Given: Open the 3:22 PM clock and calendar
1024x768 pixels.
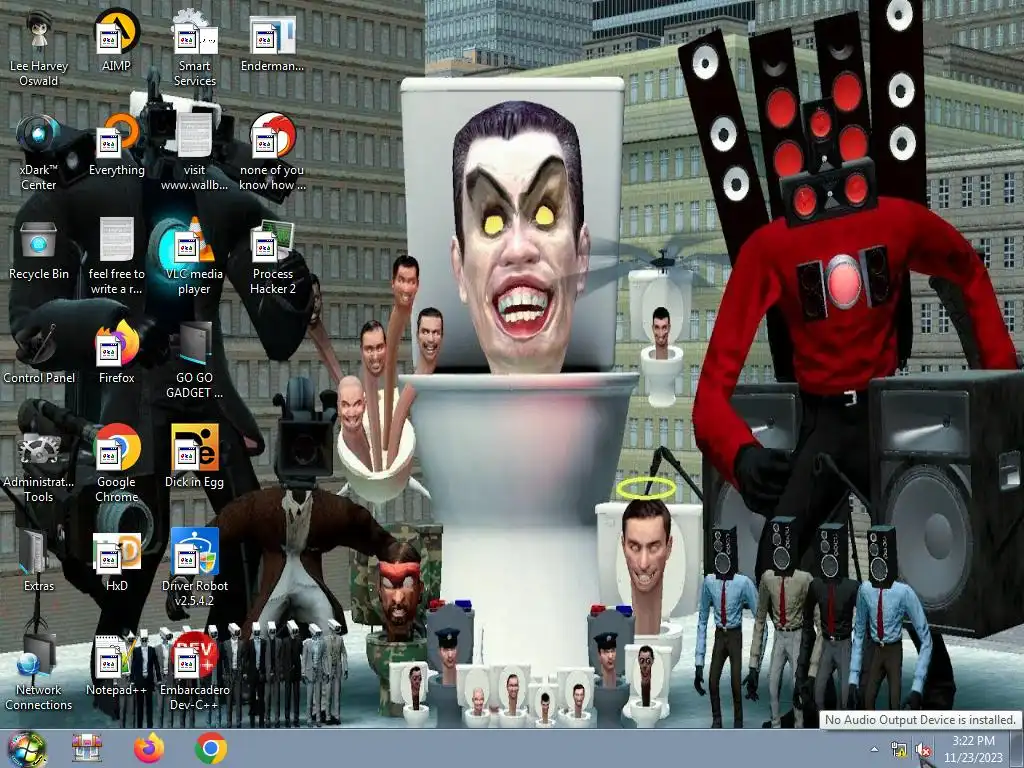Looking at the screenshot, I should coord(973,749).
